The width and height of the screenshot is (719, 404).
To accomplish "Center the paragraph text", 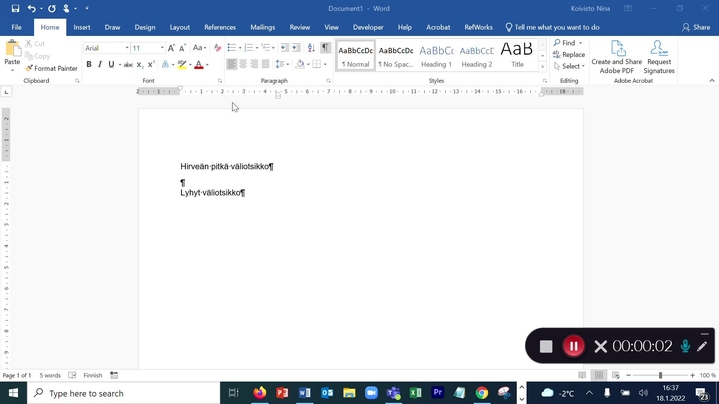I will point(243,64).
